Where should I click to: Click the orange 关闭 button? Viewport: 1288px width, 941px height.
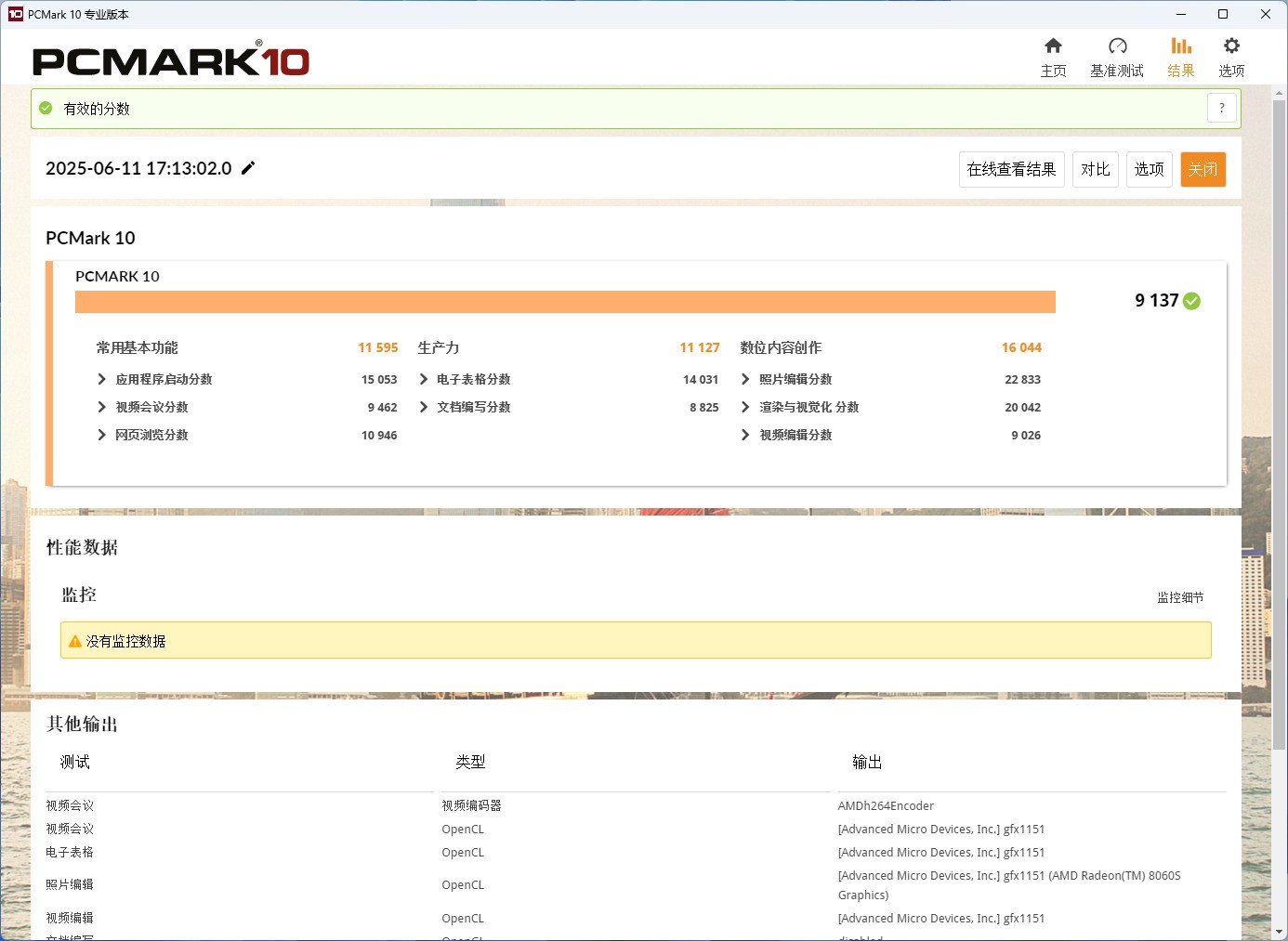pyautogui.click(x=1203, y=169)
